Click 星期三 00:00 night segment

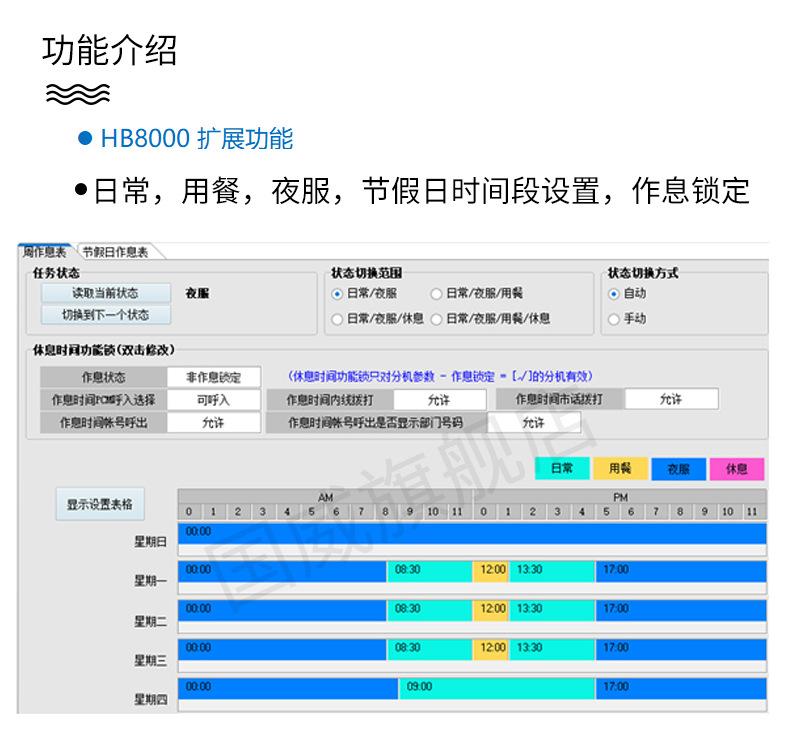[x=282, y=650]
